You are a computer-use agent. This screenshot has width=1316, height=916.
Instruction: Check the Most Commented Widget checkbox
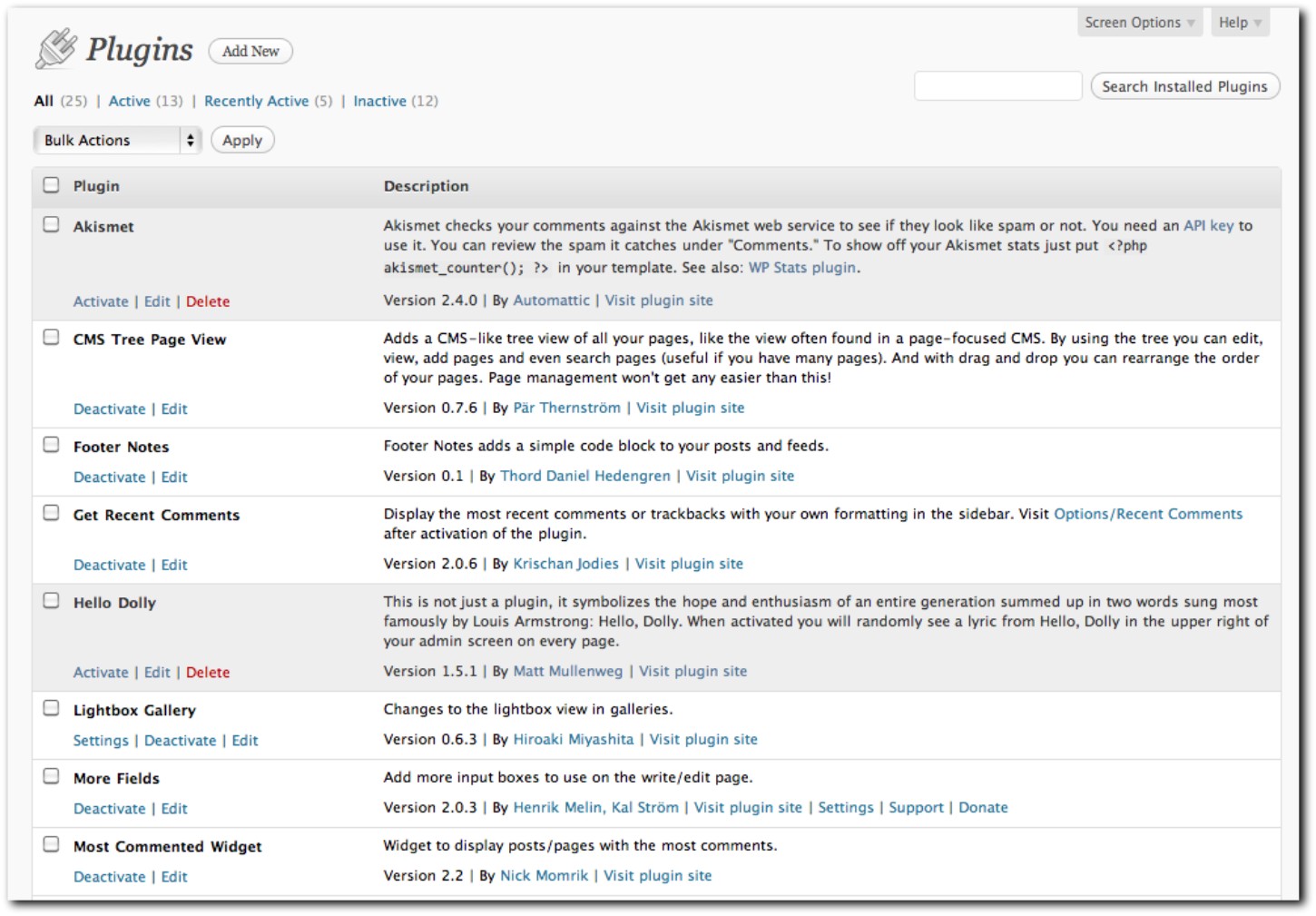pyautogui.click(x=52, y=844)
